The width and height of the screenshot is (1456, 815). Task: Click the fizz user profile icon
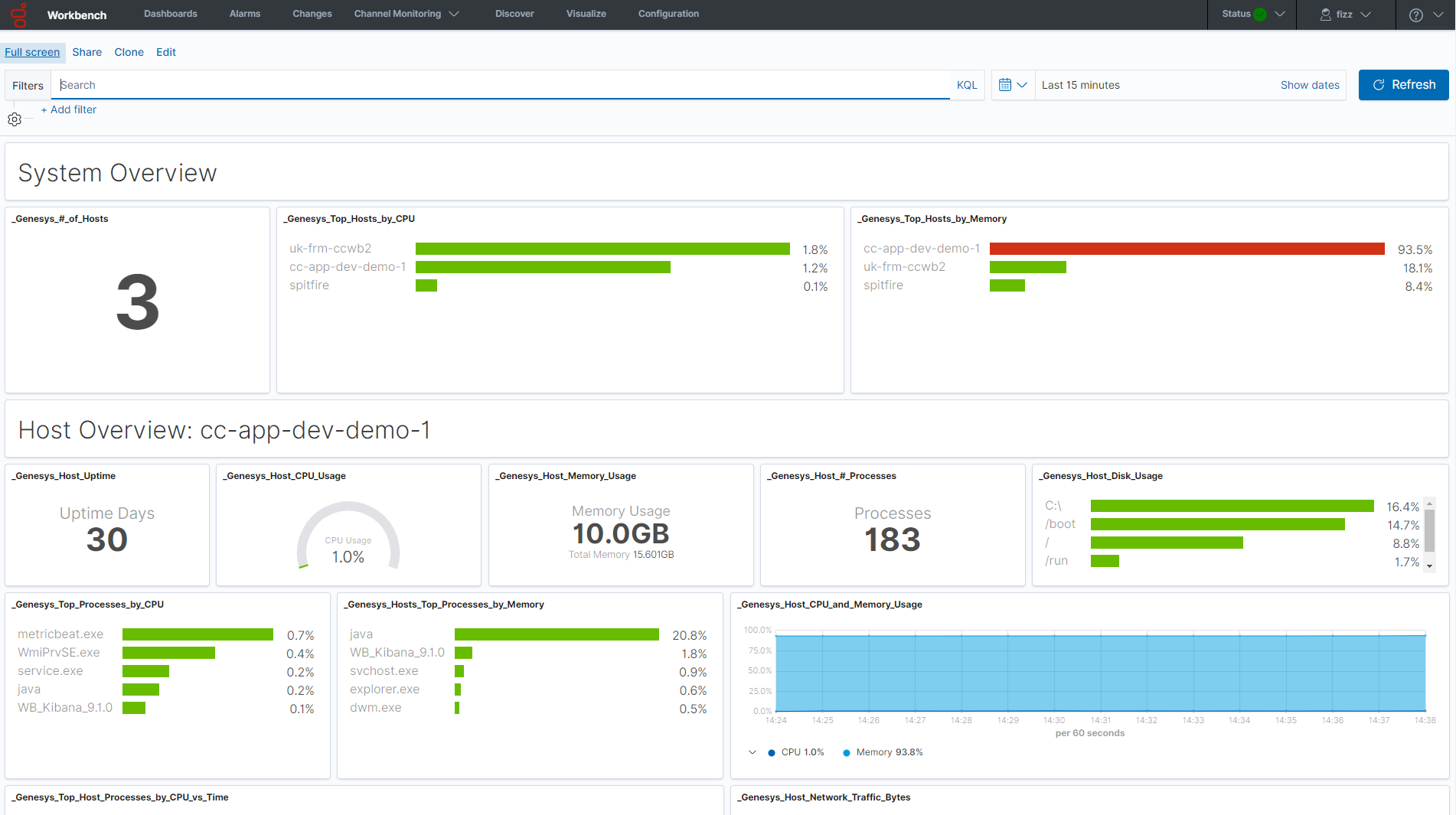tap(1326, 15)
